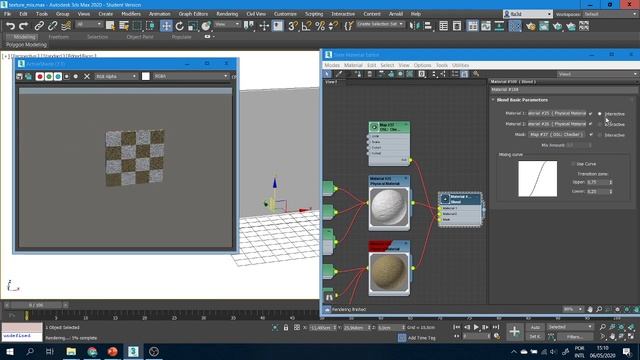The image size is (640, 360).
Task: Open Rendered Frame Window icon
Action: (x=544, y=26)
